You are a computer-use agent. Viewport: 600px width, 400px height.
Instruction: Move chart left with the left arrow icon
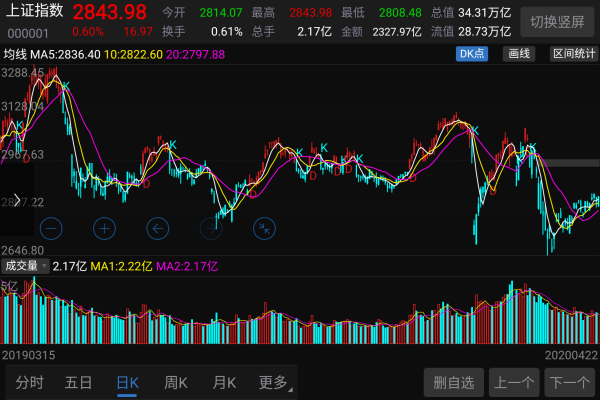click(158, 229)
